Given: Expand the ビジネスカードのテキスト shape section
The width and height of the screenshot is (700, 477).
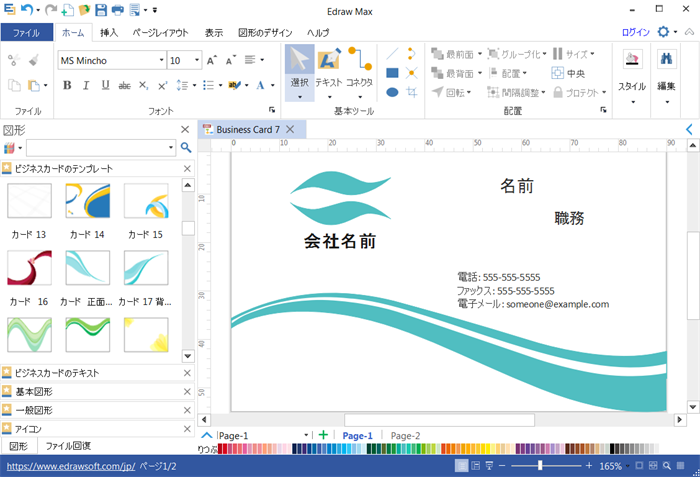Looking at the screenshot, I should click(90, 372).
